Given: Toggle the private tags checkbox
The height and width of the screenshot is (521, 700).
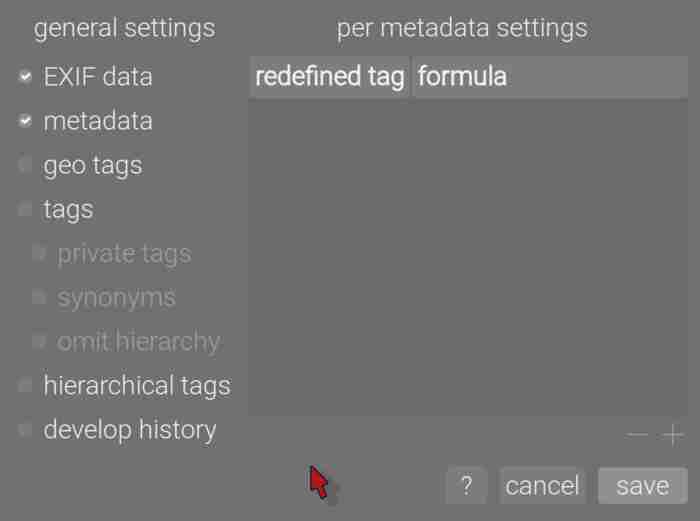Looking at the screenshot, I should pos(40,253).
